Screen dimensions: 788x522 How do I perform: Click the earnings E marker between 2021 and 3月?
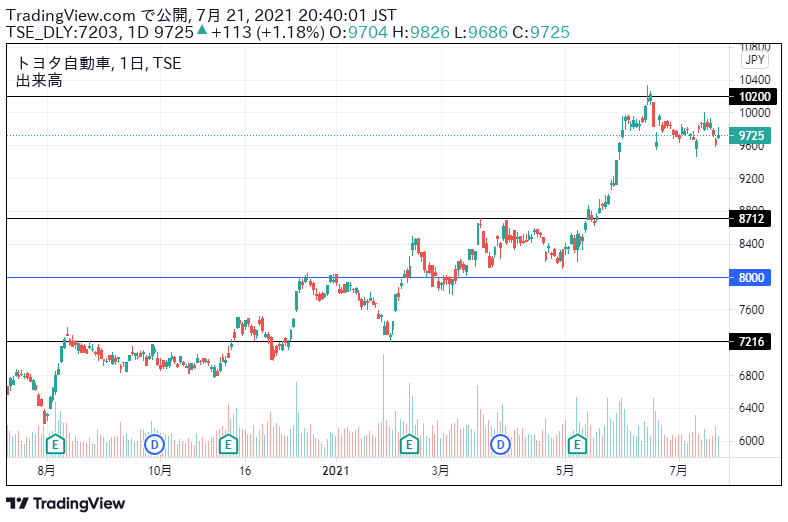click(x=409, y=444)
